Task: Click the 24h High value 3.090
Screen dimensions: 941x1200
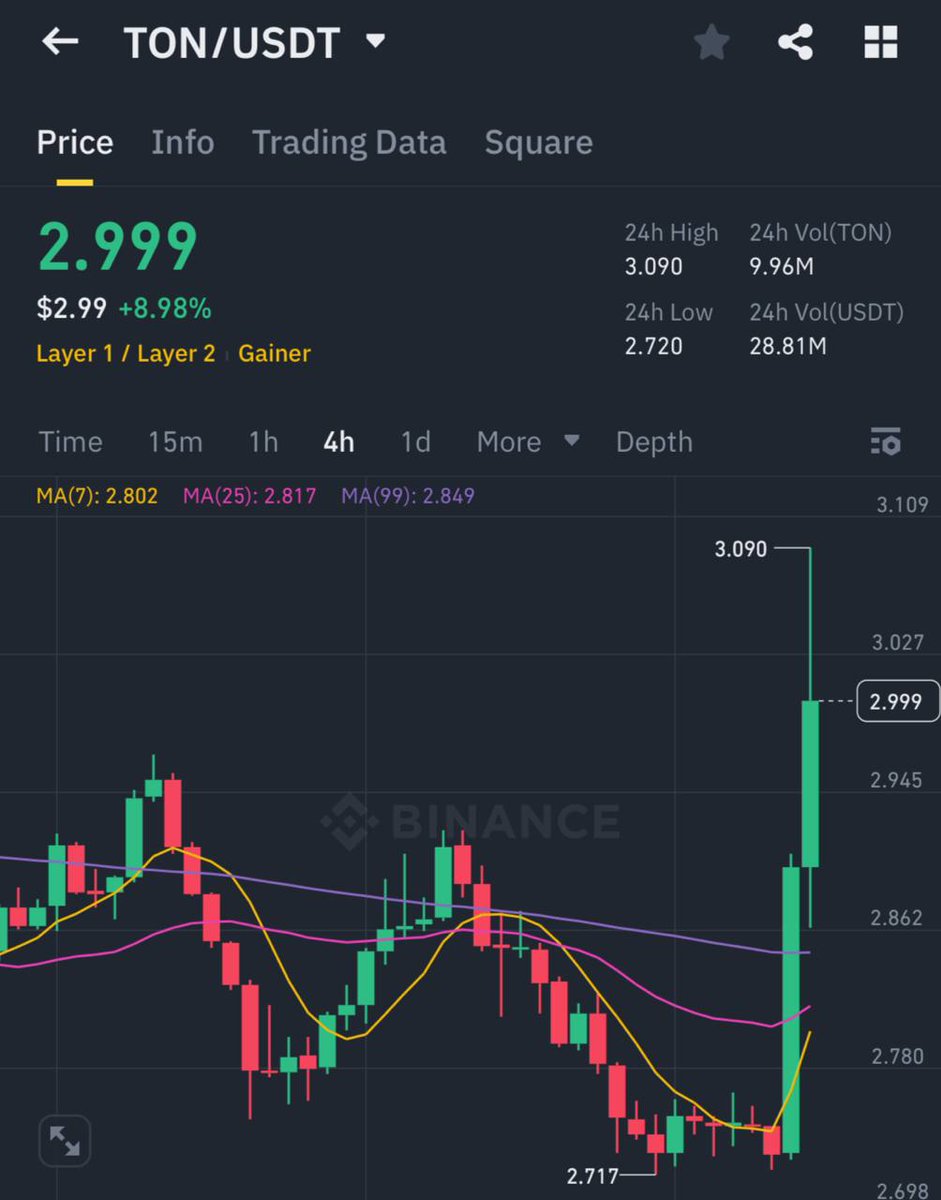Action: (x=654, y=267)
